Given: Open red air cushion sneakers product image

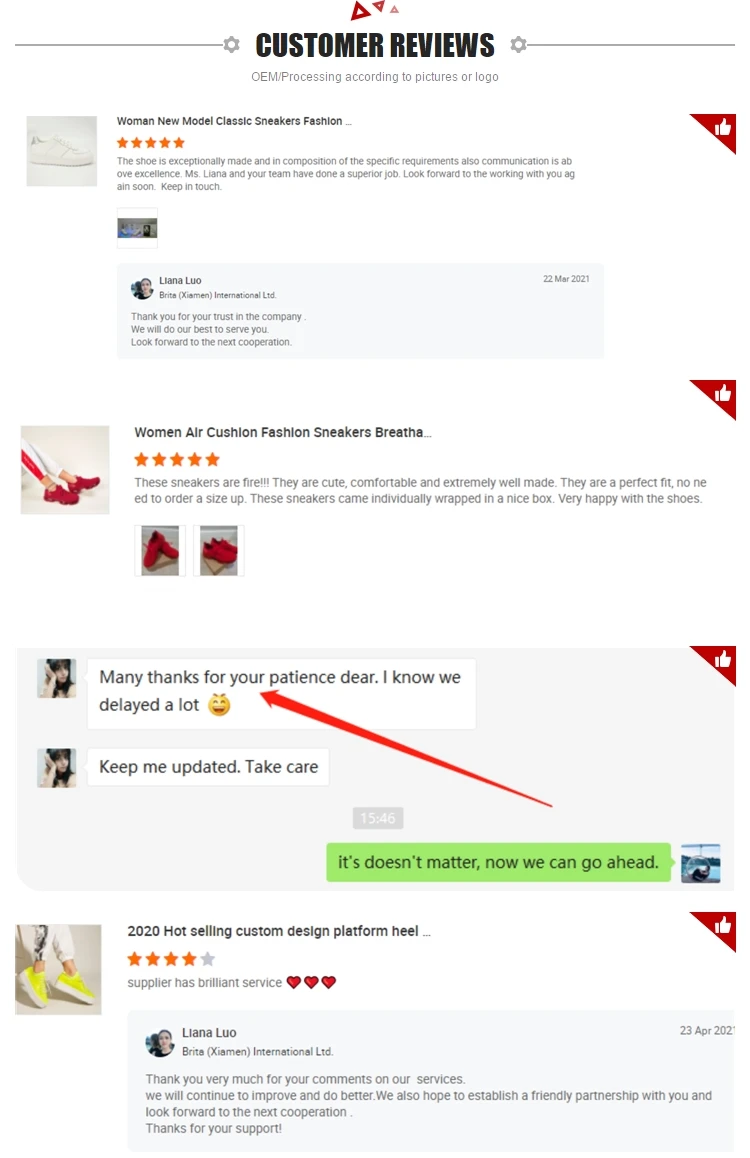Looking at the screenshot, I should 65,470.
